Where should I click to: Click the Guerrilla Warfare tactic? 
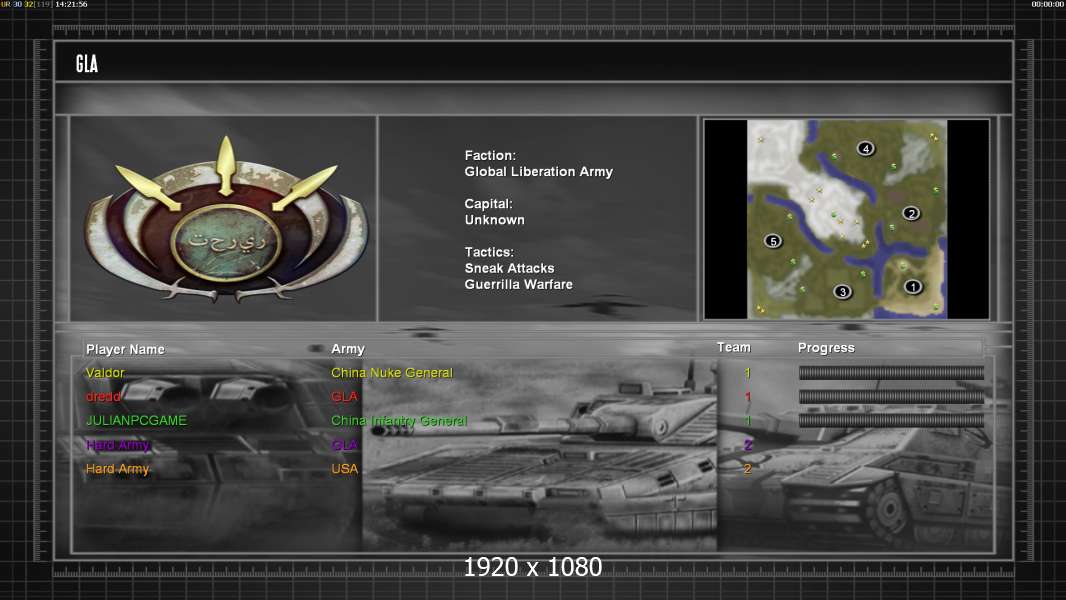[519, 285]
